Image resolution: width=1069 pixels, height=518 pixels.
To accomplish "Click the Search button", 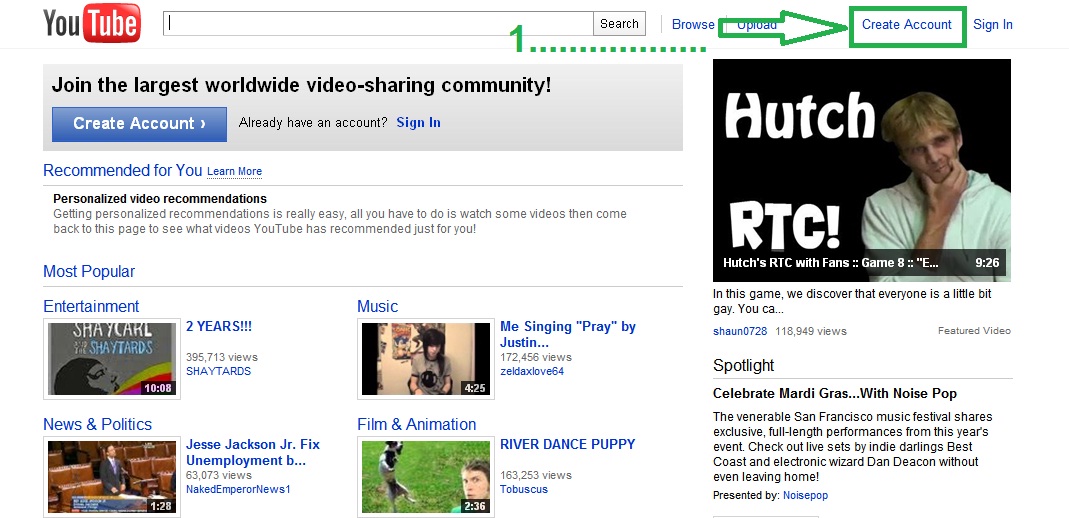I will coord(619,24).
